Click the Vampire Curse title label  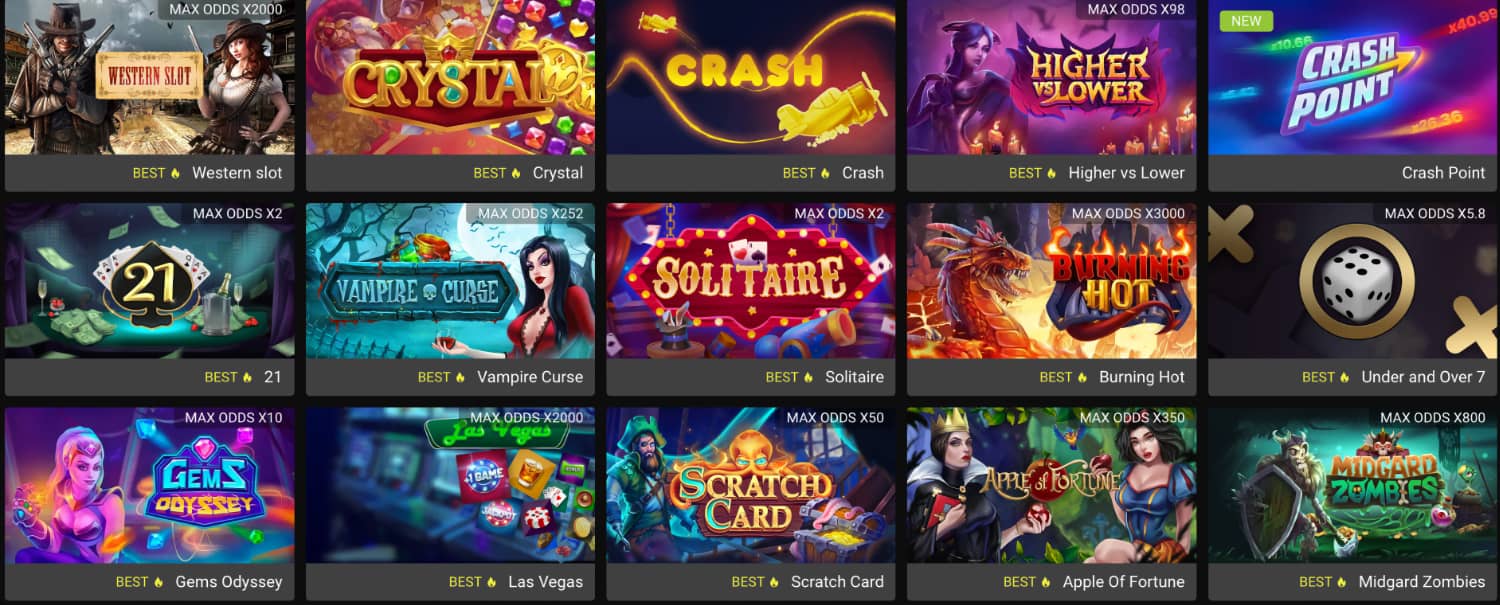pos(530,377)
